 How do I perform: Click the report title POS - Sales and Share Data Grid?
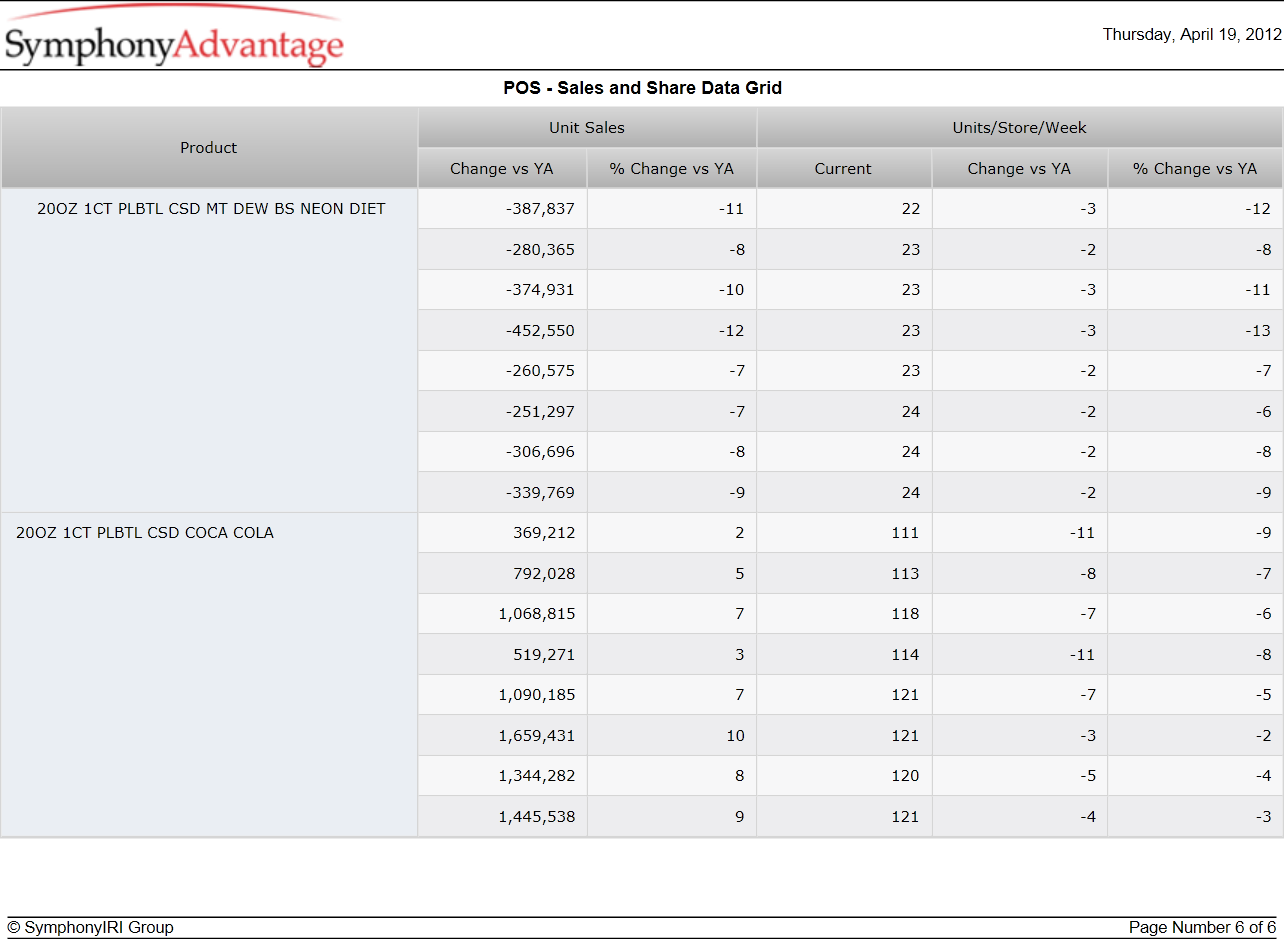point(643,88)
